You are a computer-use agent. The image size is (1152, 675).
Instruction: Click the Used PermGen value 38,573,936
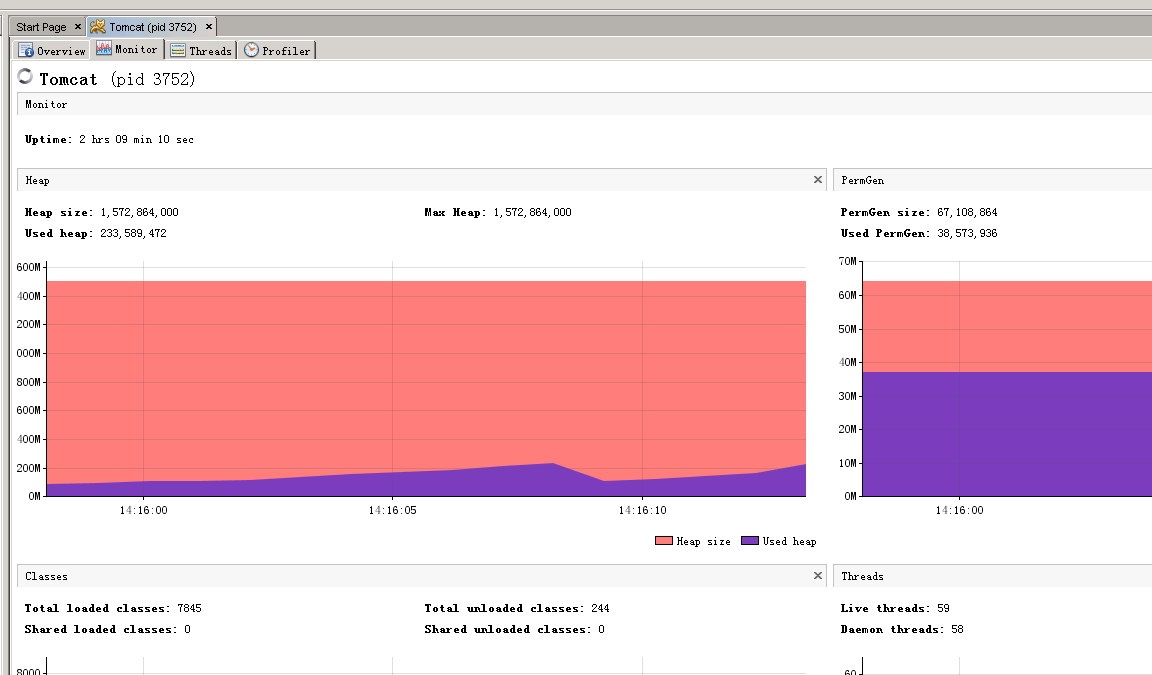tap(967, 234)
